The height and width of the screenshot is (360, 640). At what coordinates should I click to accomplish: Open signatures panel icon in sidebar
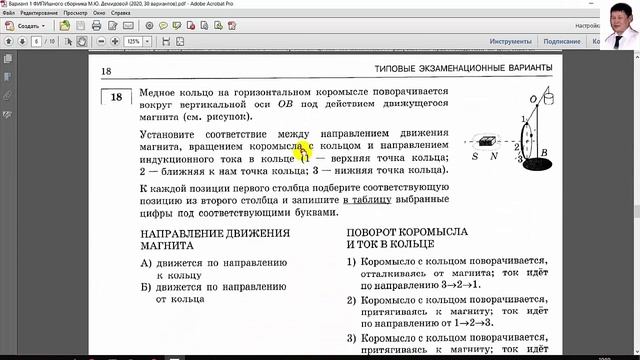pyautogui.click(x=8, y=115)
